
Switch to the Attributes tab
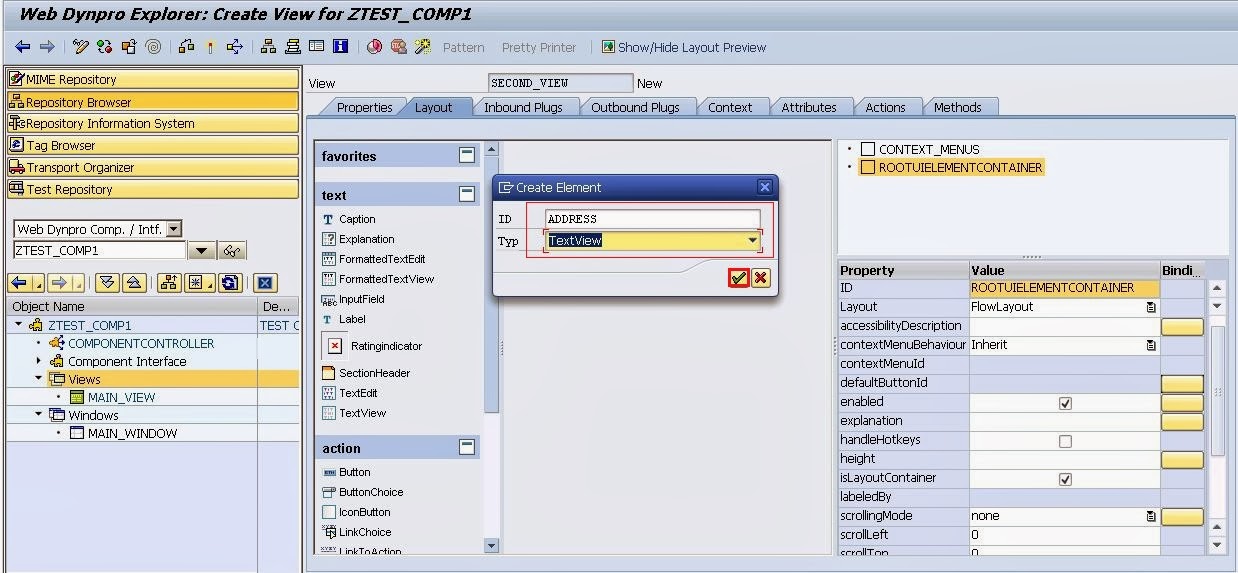click(x=809, y=108)
